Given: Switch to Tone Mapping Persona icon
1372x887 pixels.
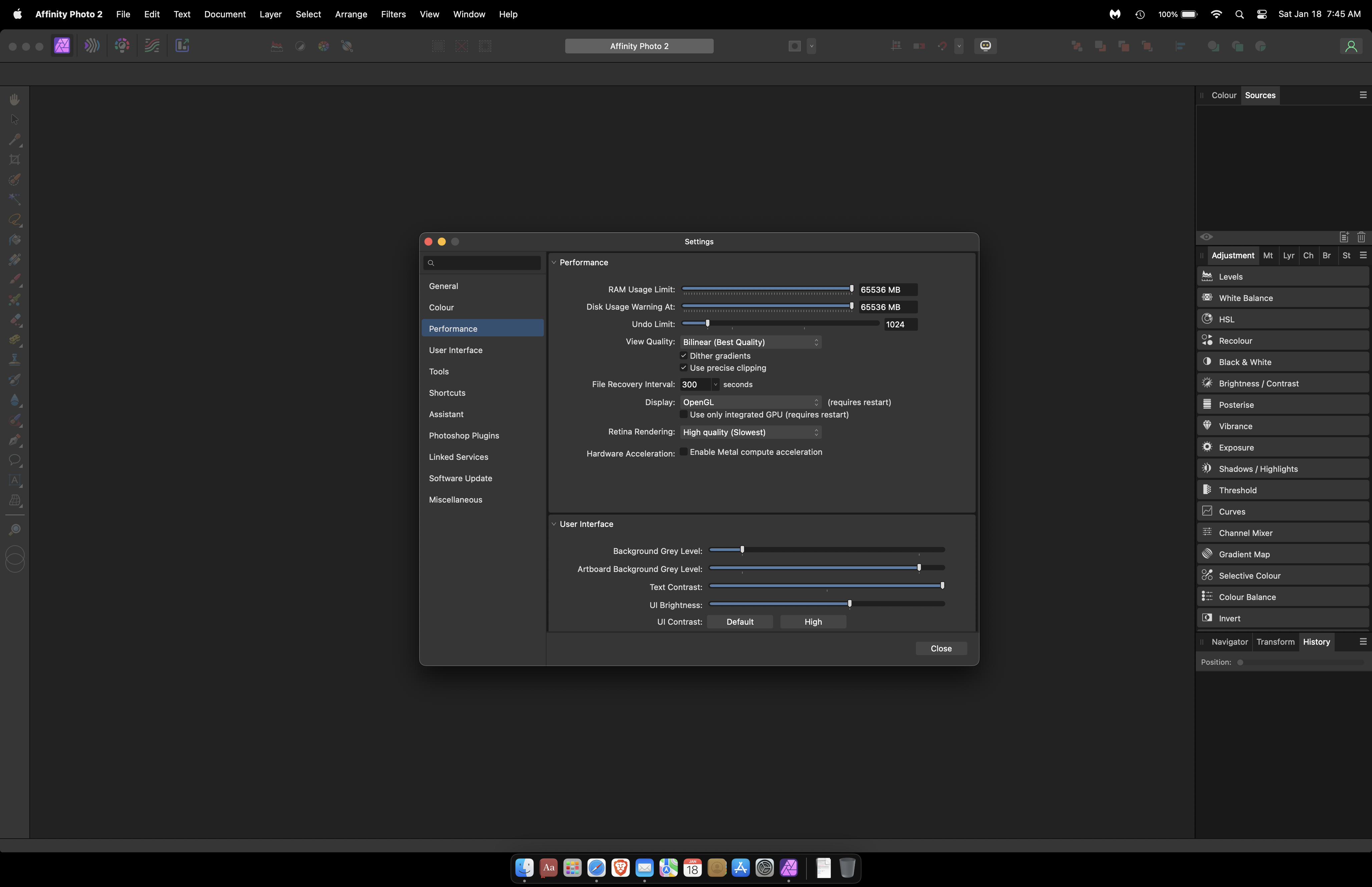Looking at the screenshot, I should [152, 45].
